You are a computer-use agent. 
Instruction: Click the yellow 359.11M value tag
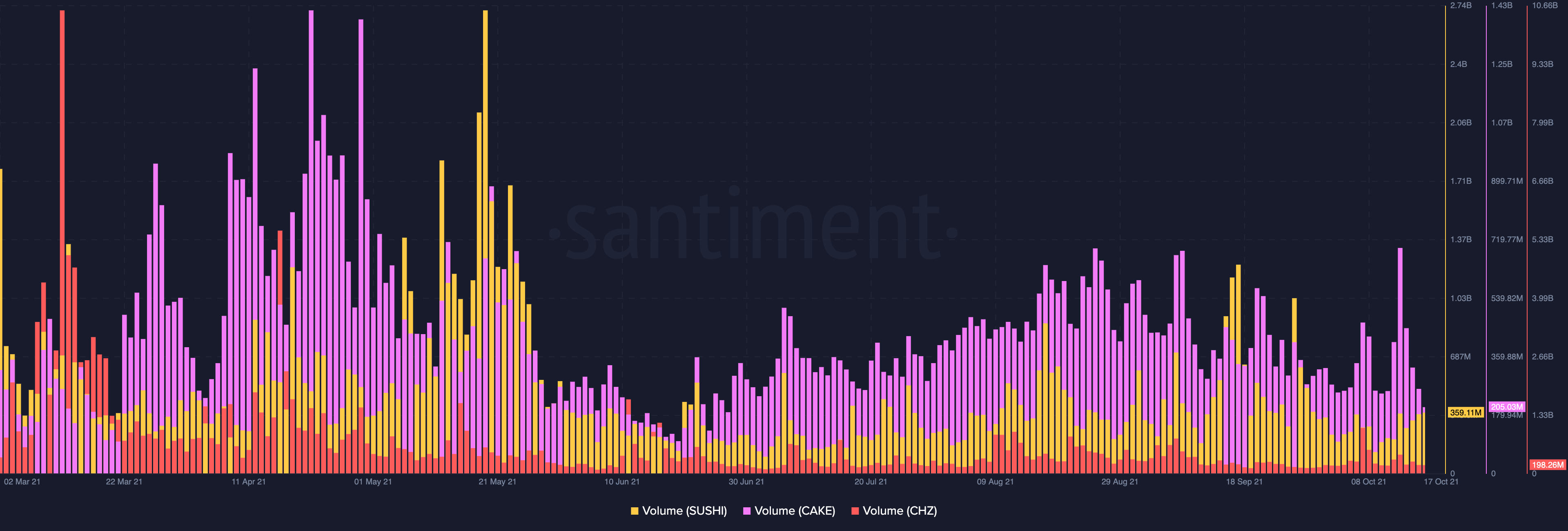[x=1465, y=412]
